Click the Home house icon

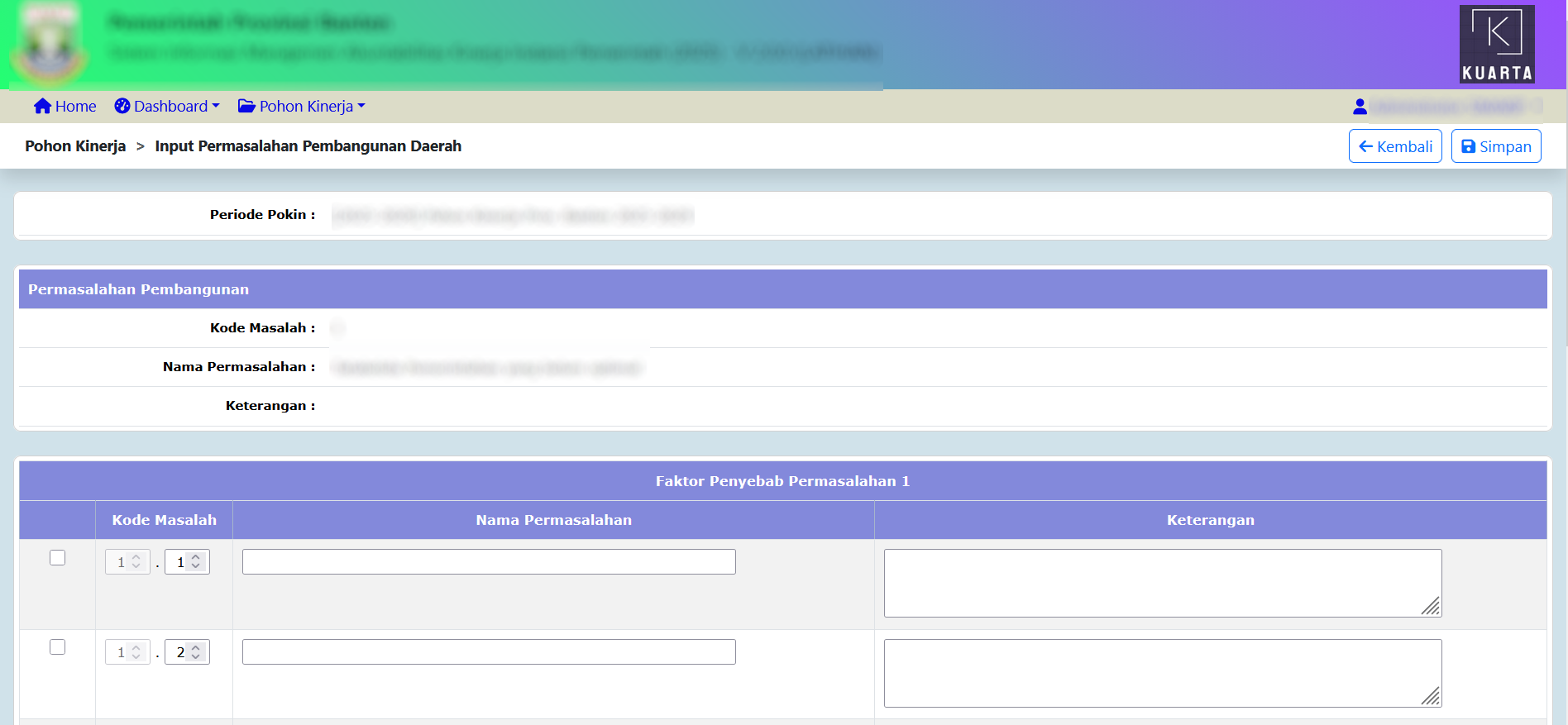[x=42, y=106]
